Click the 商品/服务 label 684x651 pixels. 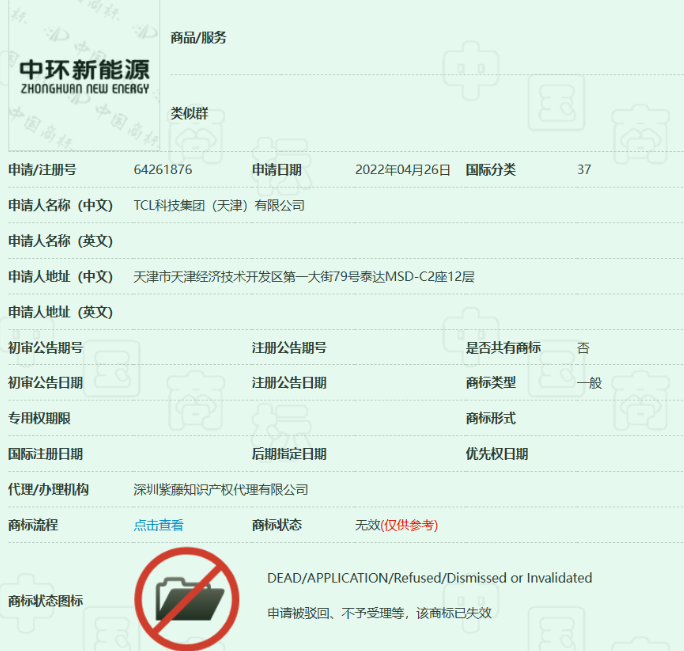tap(198, 38)
